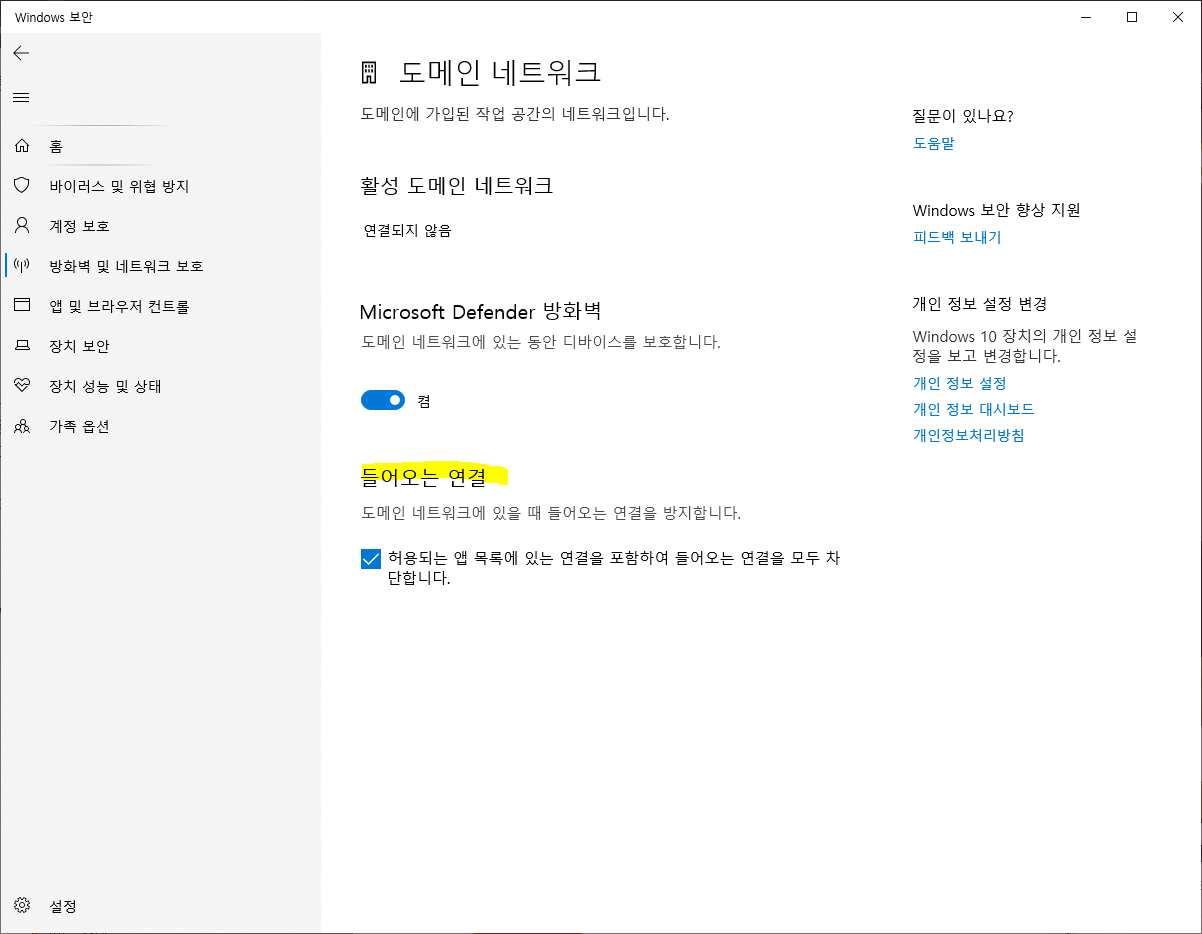This screenshot has width=1202, height=934.
Task: Click the shield icon for virus protection
Action: coord(22,186)
